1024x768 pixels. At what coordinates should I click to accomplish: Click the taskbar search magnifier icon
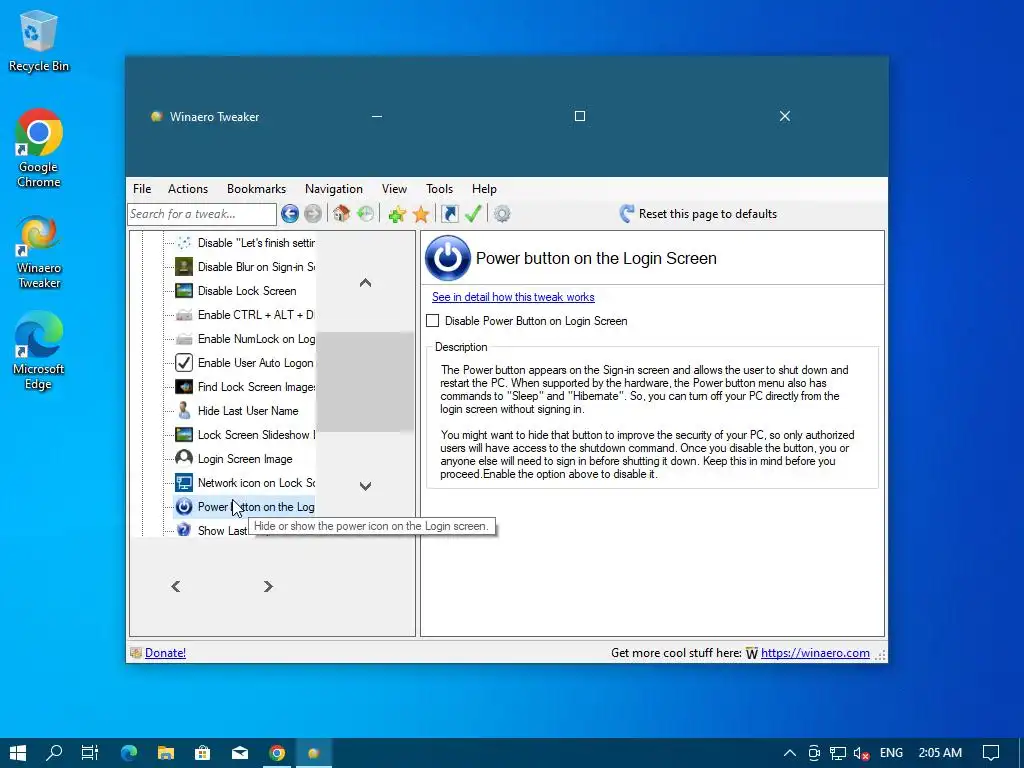click(x=54, y=753)
